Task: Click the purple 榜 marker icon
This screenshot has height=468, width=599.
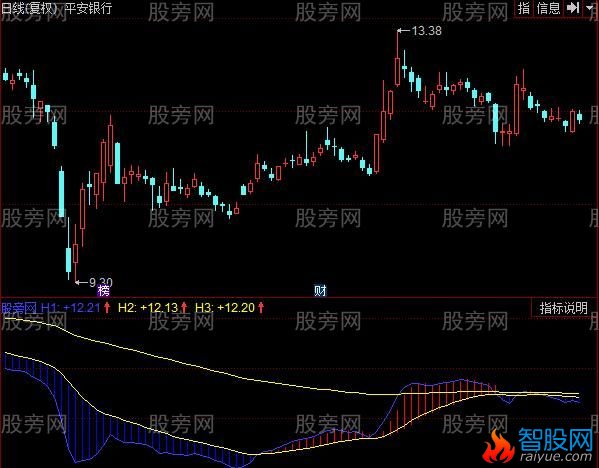Action: point(104,291)
